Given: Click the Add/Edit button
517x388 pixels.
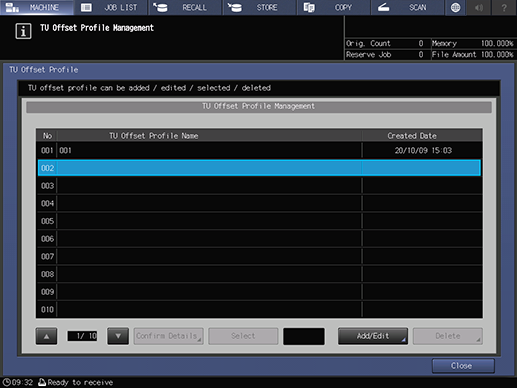Looking at the screenshot, I should 373,336.
